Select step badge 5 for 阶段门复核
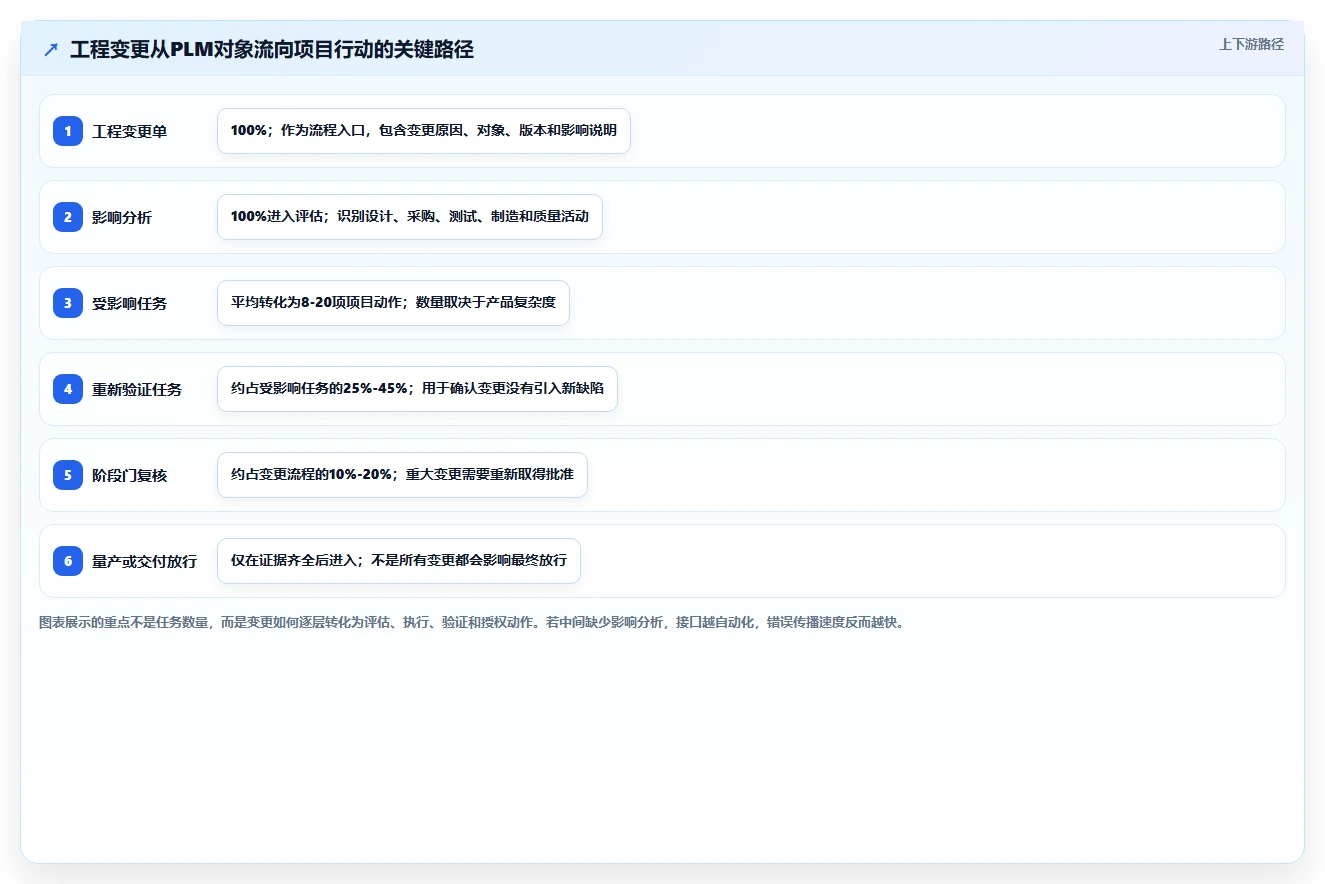The width and height of the screenshot is (1325, 884). pos(68,475)
